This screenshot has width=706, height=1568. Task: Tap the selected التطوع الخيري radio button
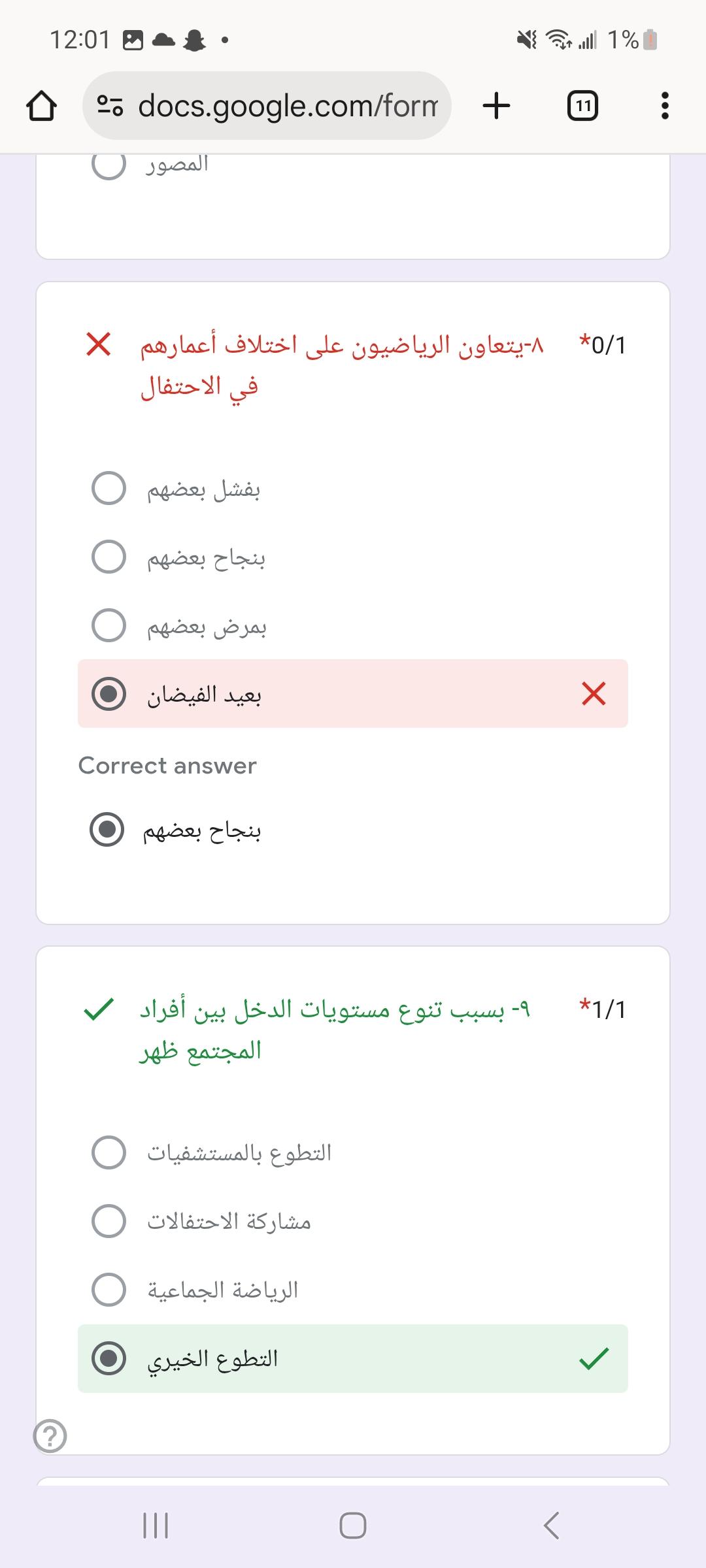[109, 1359]
